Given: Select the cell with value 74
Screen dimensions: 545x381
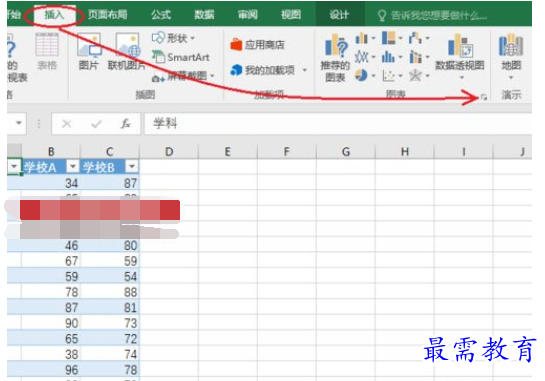Looking at the screenshot, I should 109,354.
